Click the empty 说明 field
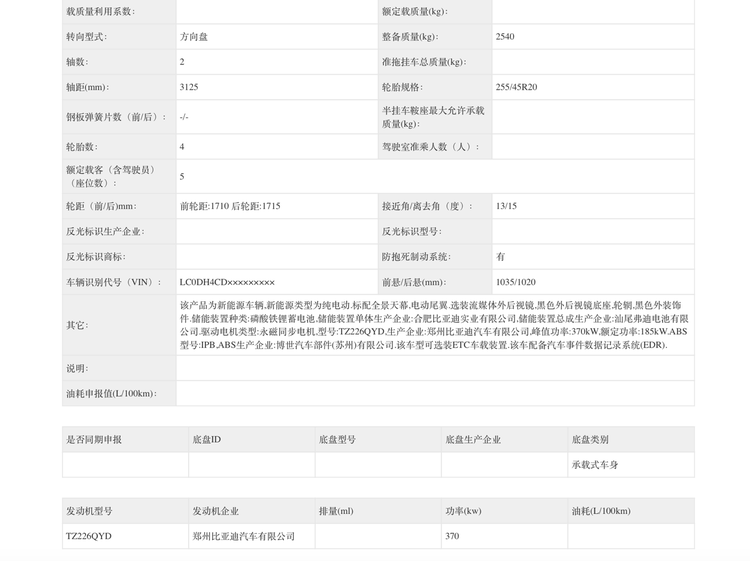The height and width of the screenshot is (561, 750). (435, 368)
